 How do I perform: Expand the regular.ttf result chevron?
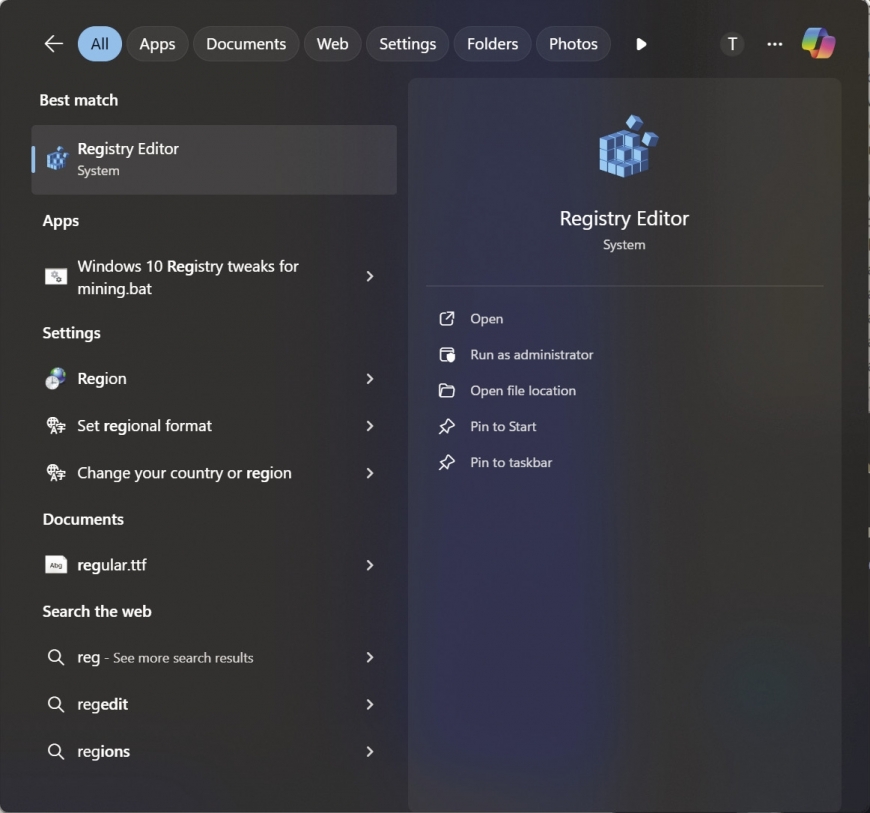click(x=370, y=565)
